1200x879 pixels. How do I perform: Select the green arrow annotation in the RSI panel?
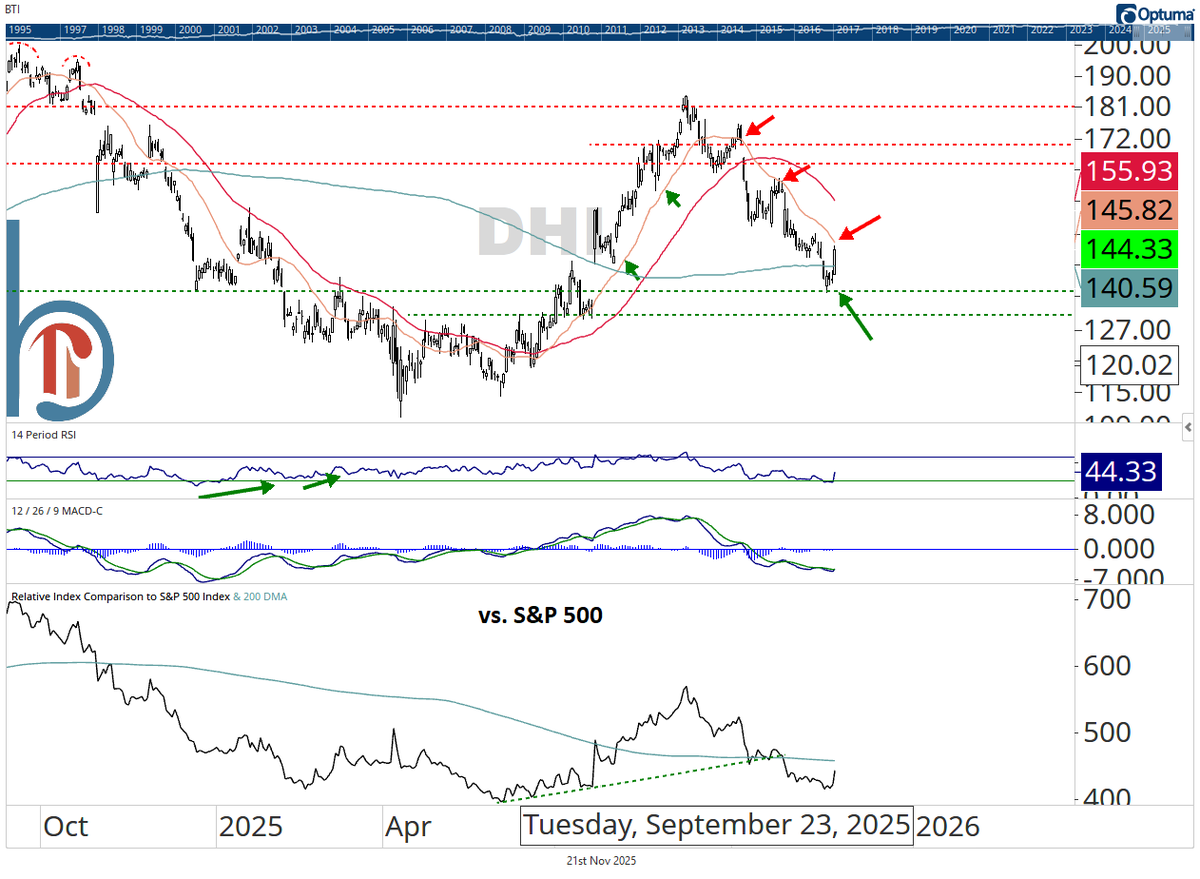pyautogui.click(x=235, y=487)
